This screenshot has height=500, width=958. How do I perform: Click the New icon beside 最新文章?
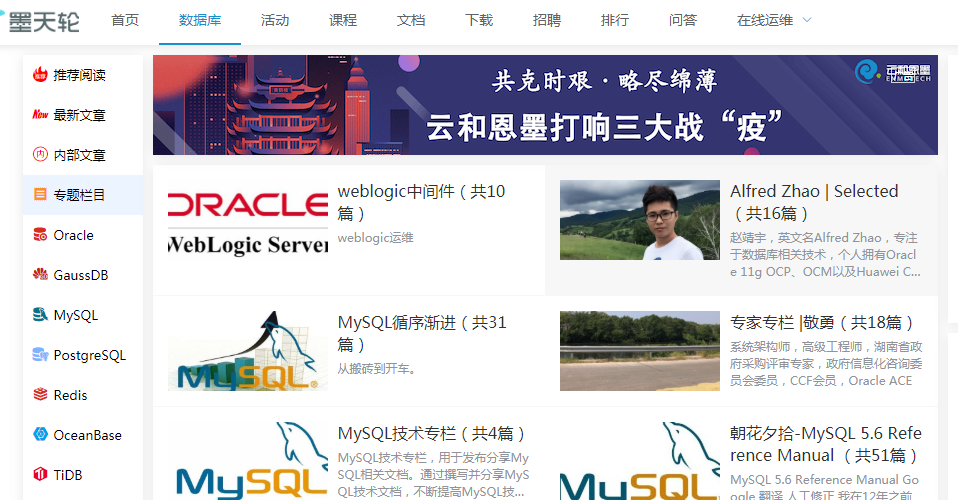click(40, 114)
